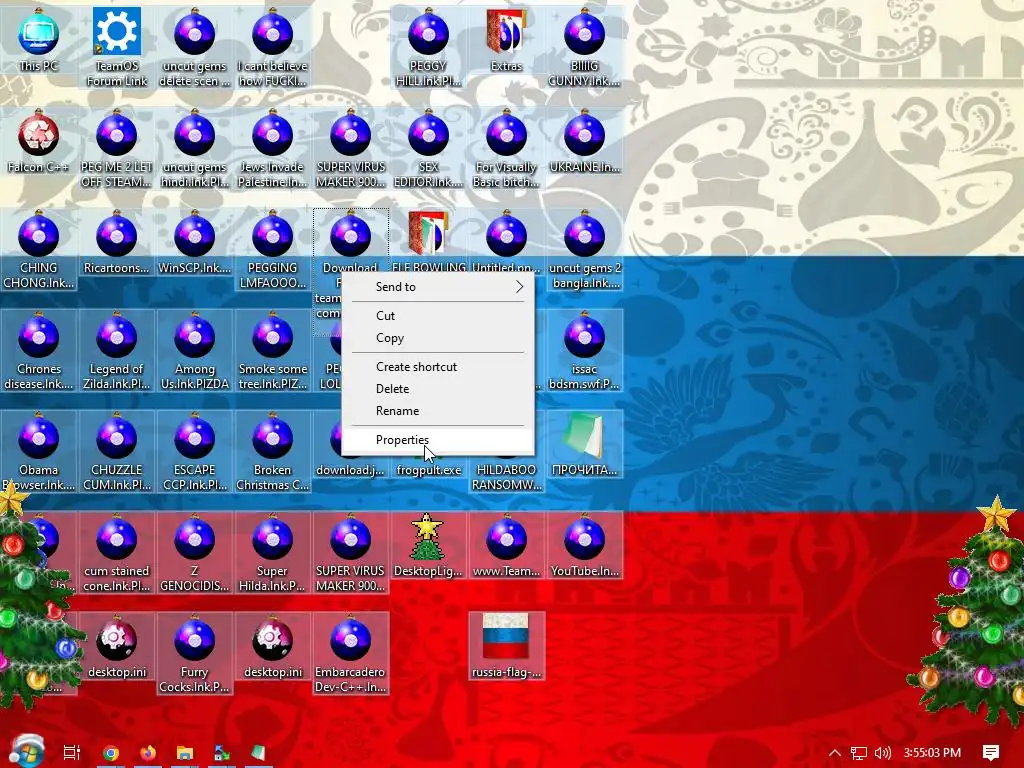The height and width of the screenshot is (768, 1024).
Task: Select the uncut gems hindi.lnk icon
Action: click(x=195, y=148)
